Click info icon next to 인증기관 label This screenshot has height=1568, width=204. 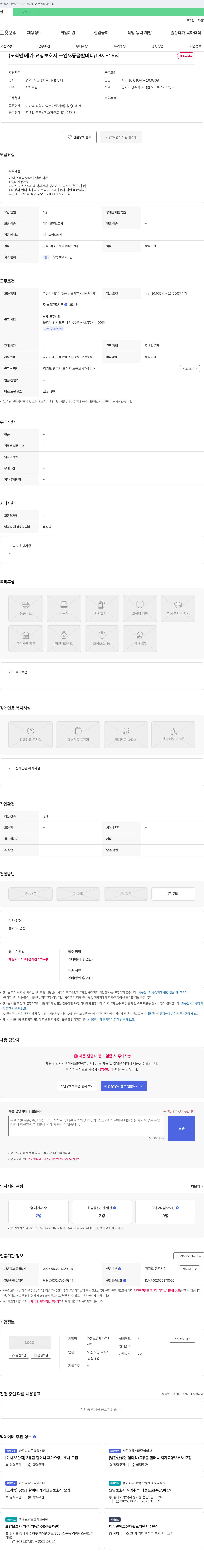[x=119, y=1269]
